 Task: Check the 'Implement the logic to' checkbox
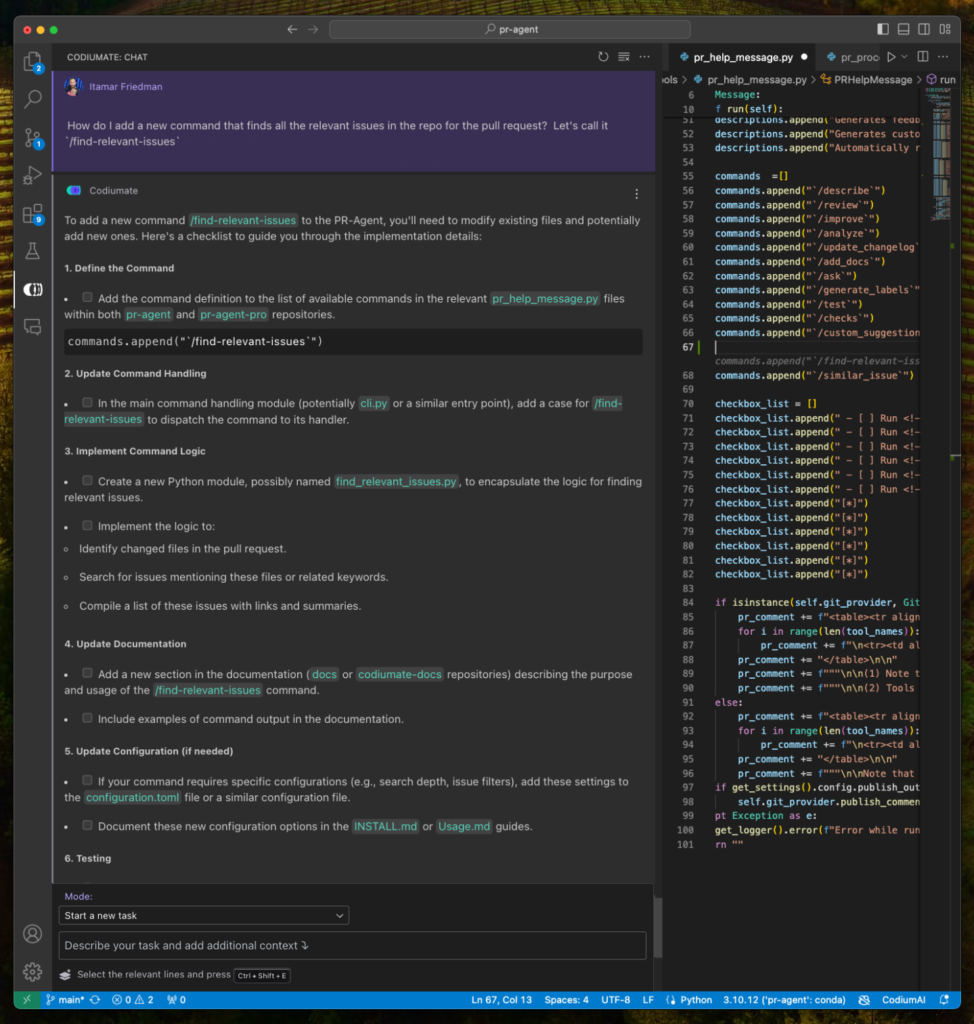[87, 525]
